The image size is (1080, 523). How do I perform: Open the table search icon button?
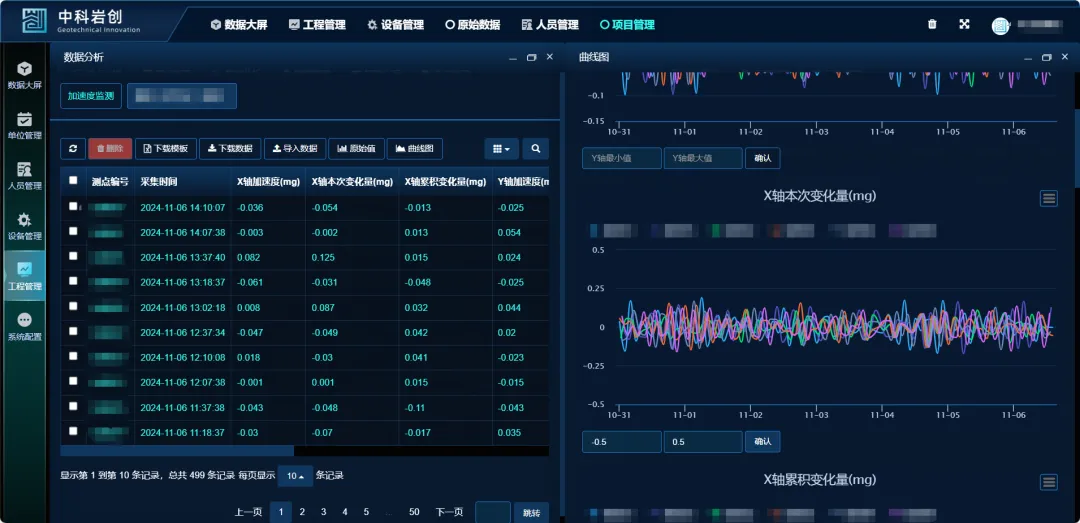[x=535, y=149]
